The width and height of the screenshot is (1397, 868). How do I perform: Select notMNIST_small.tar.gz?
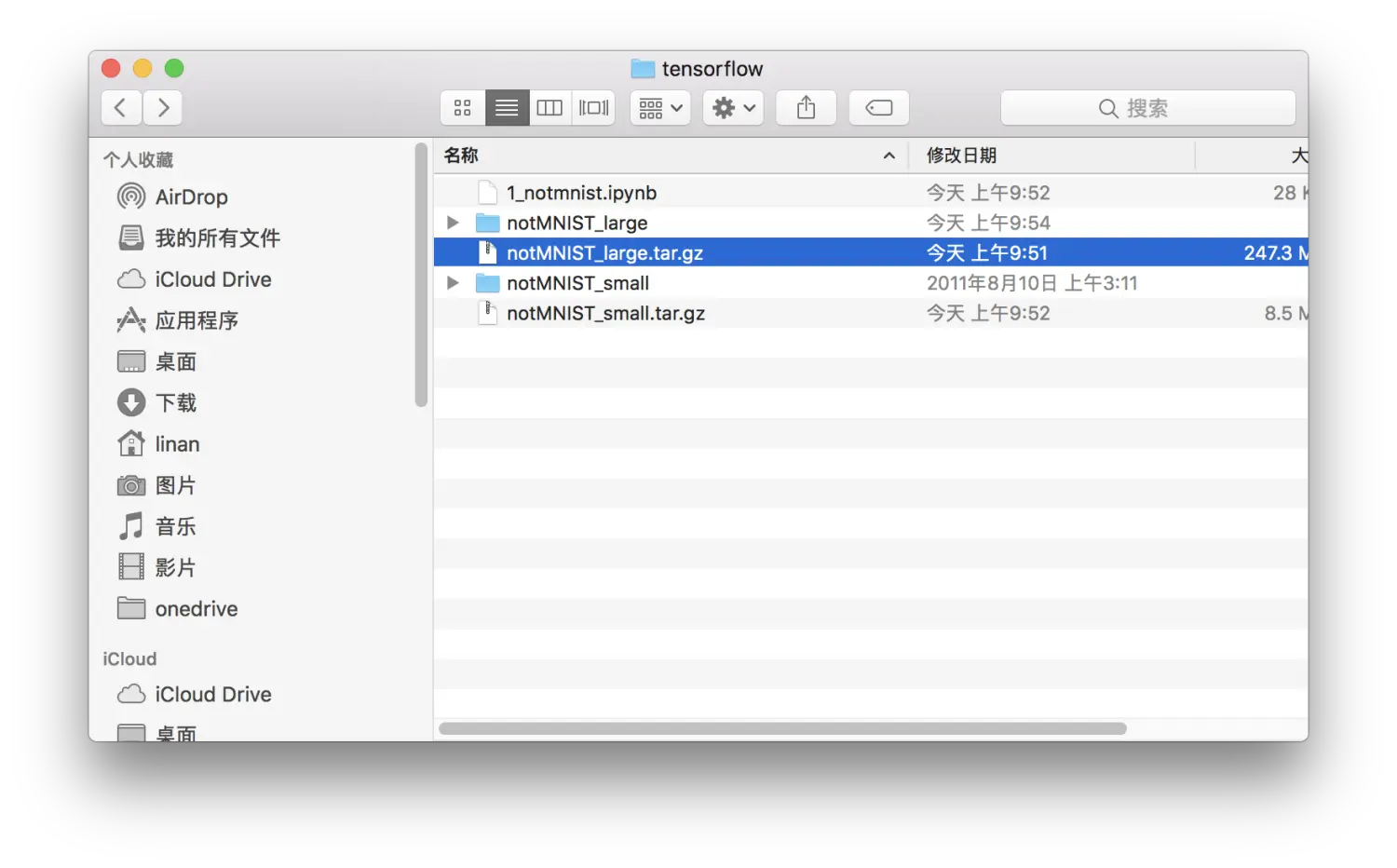point(871,313)
